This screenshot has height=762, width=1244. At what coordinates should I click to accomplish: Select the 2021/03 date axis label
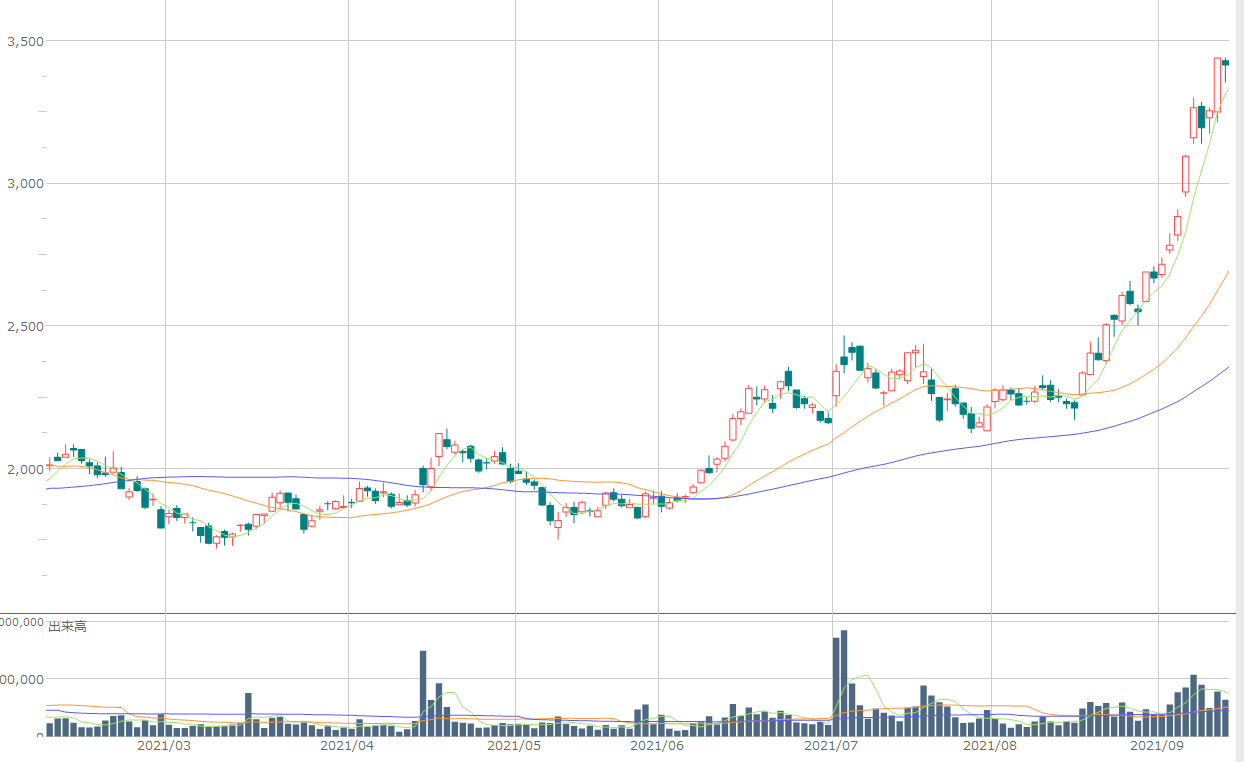pos(163,745)
